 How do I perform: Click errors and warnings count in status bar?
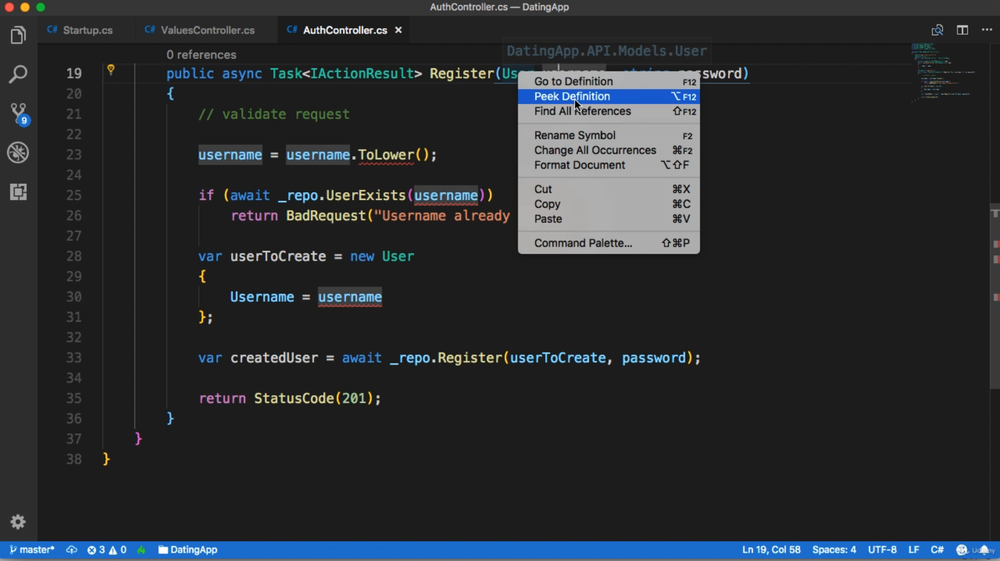107,550
